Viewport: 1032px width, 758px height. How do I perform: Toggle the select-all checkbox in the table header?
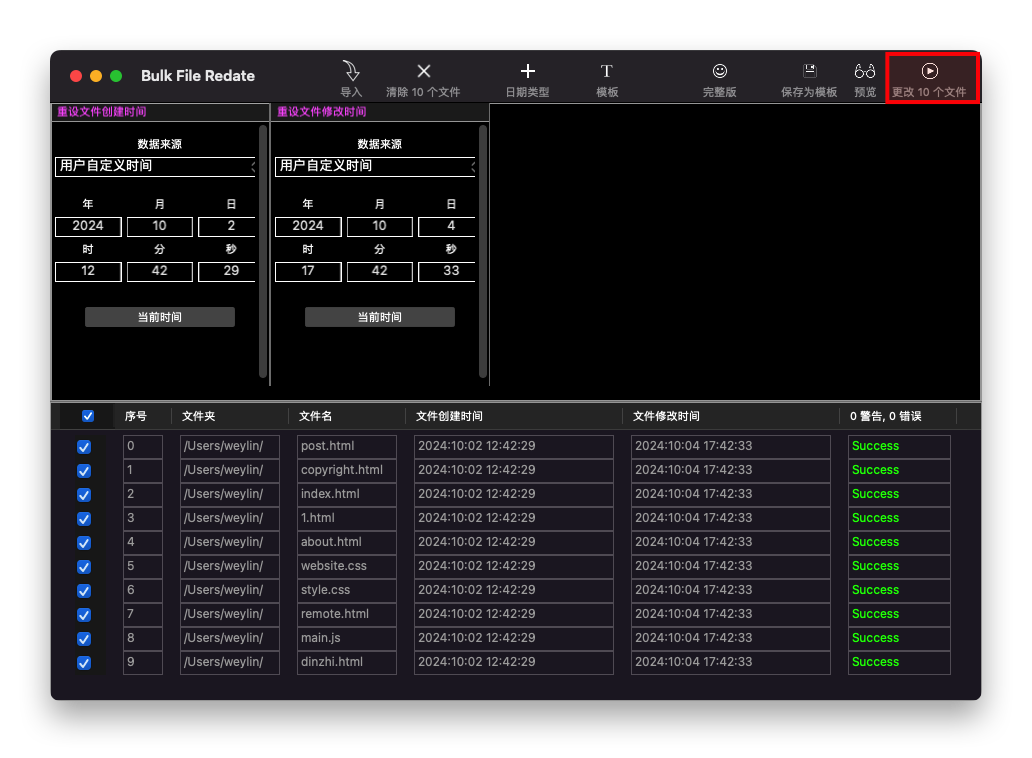[x=88, y=416]
